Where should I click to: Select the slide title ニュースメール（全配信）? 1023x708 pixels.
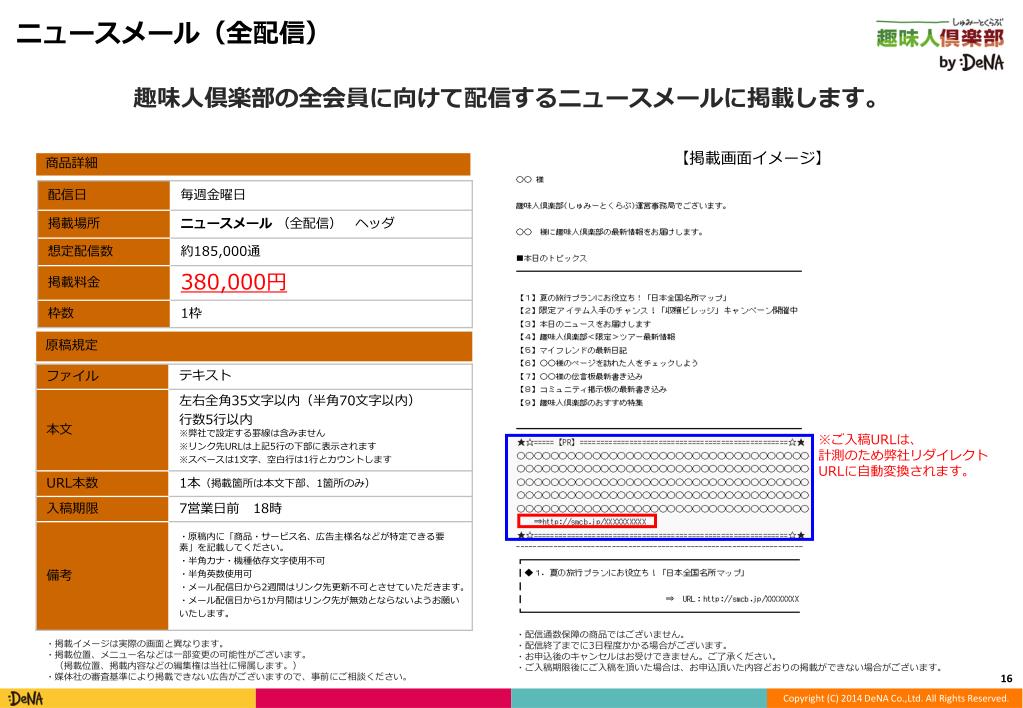(x=166, y=34)
